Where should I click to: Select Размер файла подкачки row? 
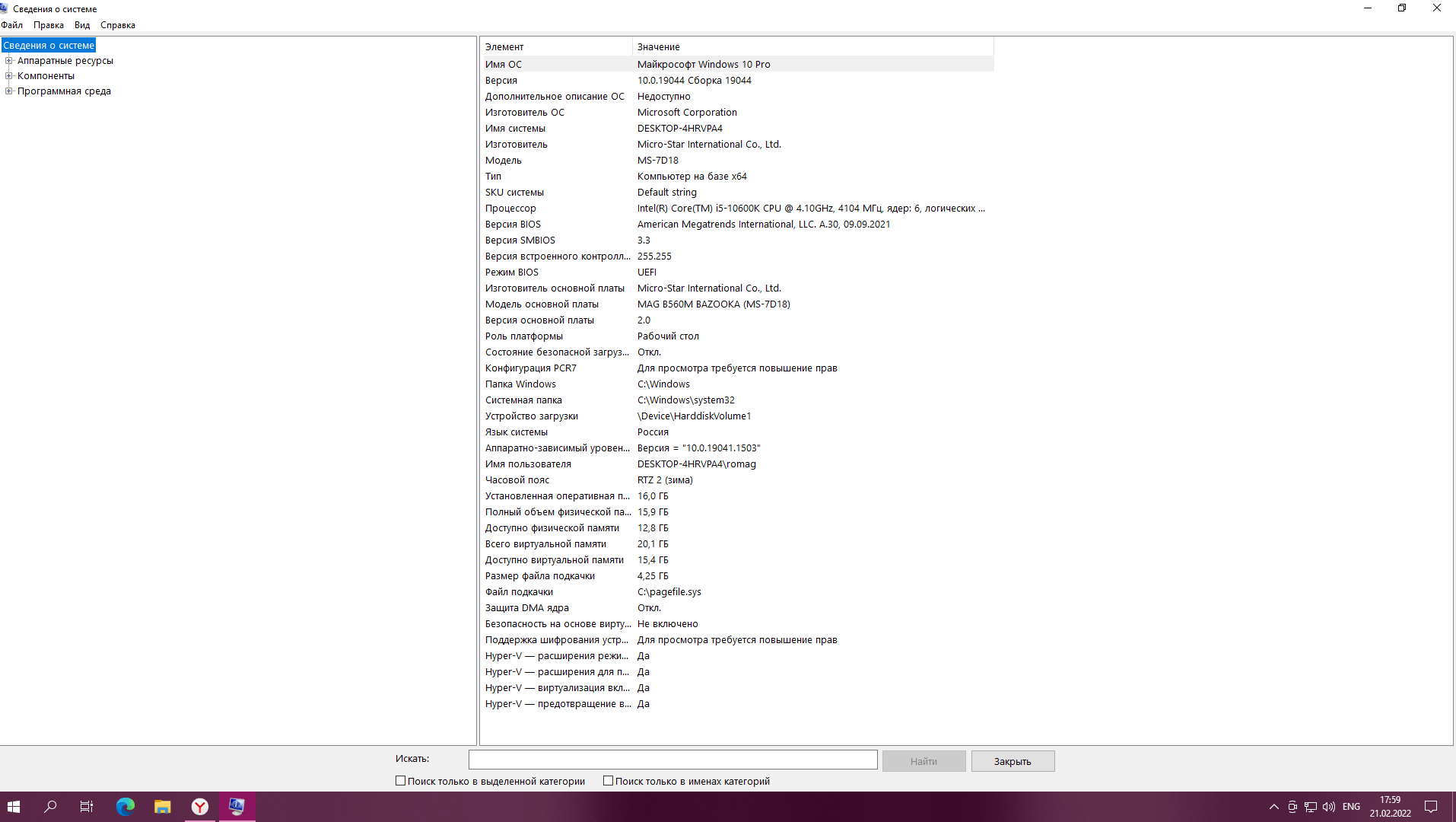(x=738, y=576)
